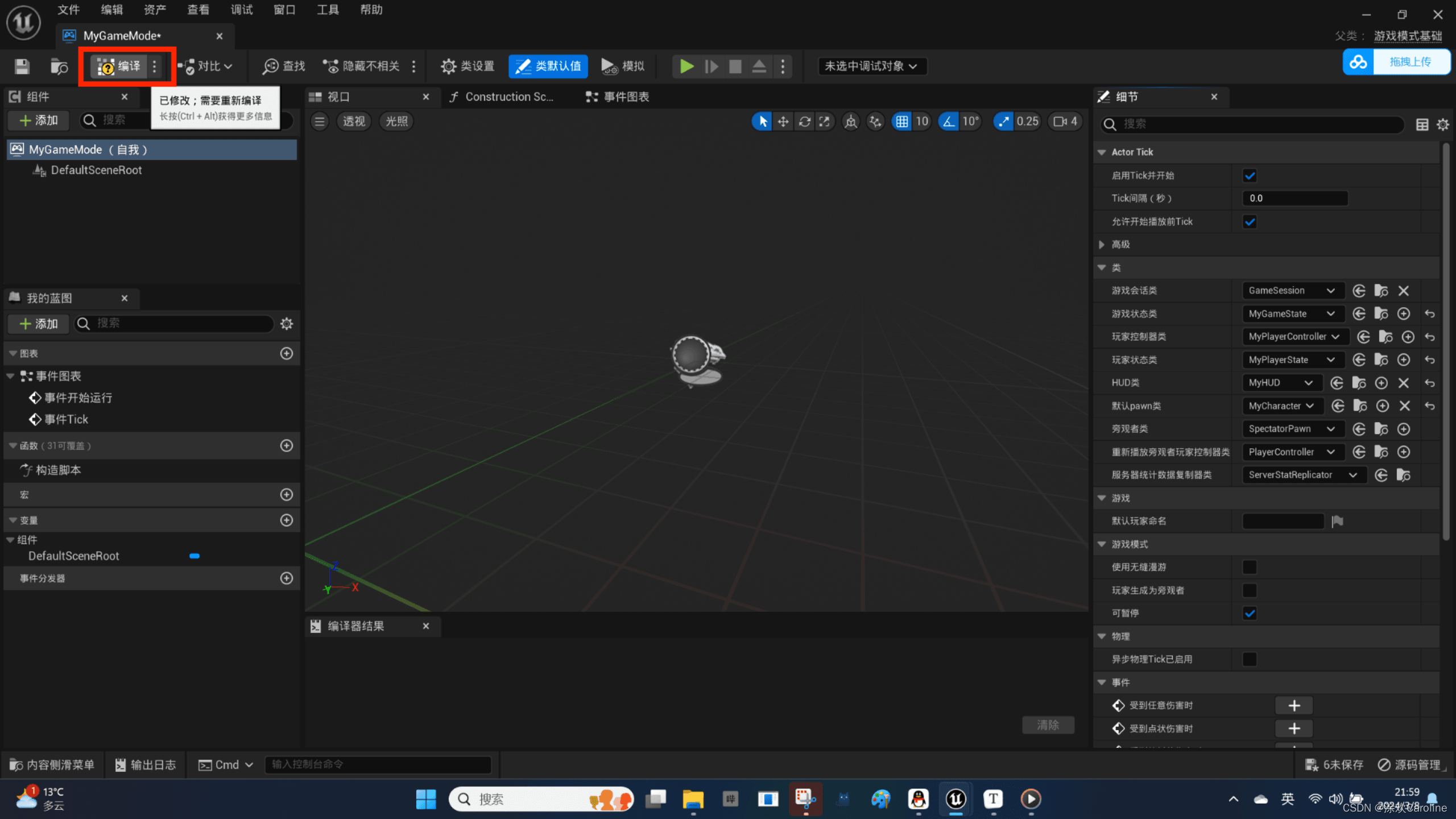The image size is (1456, 819).
Task: Toggle the Pauseable checkbox off
Action: point(1250,613)
